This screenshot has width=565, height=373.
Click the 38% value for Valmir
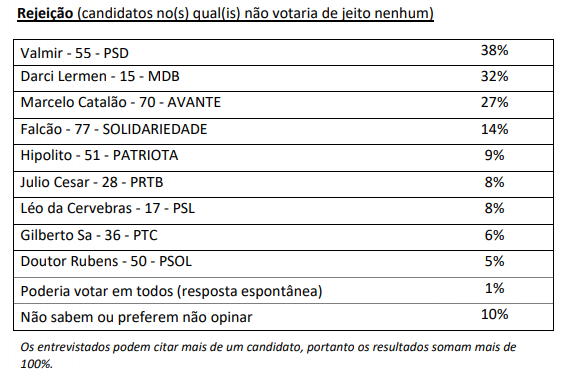click(x=494, y=50)
